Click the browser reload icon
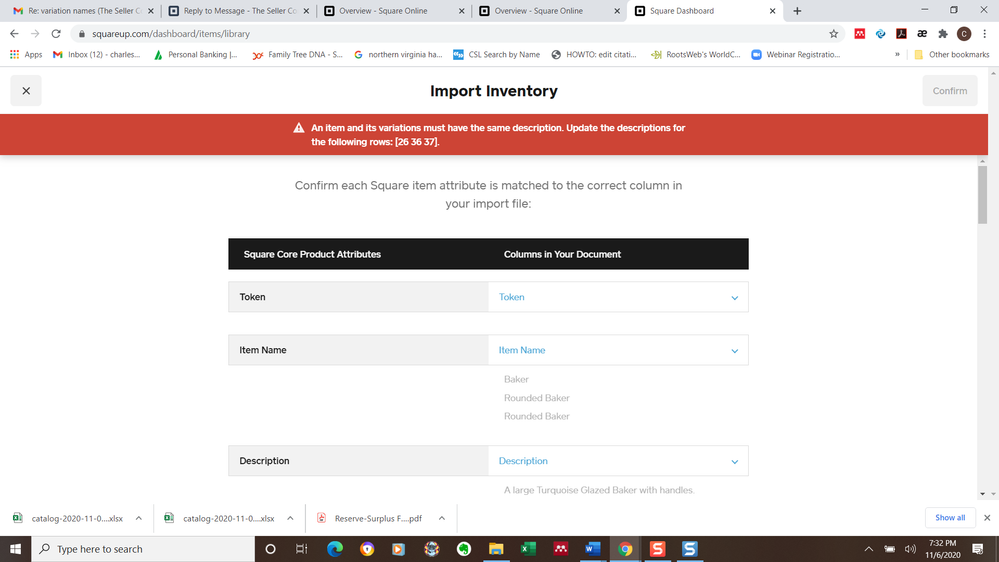 [x=56, y=33]
